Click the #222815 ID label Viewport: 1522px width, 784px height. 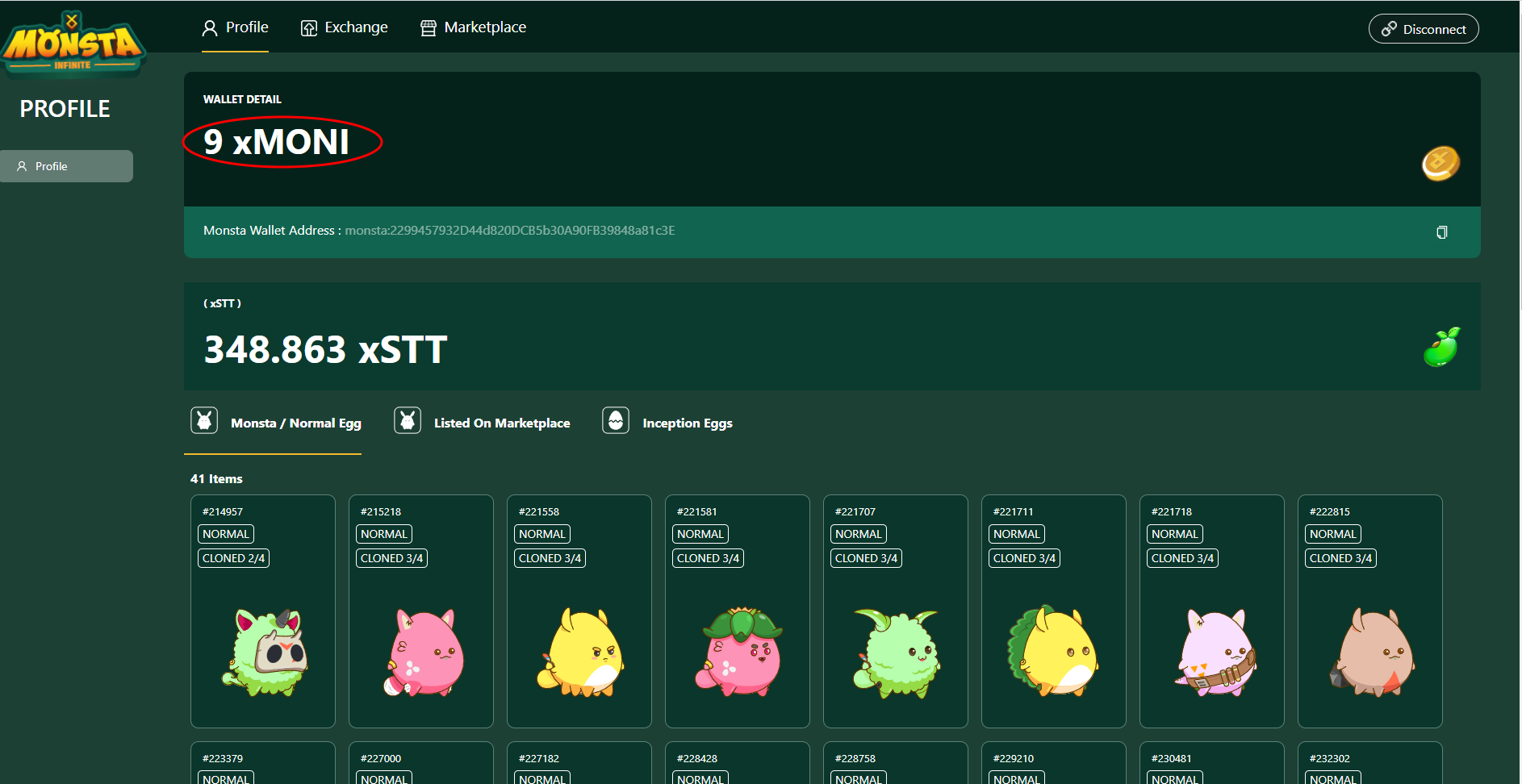click(x=1330, y=511)
